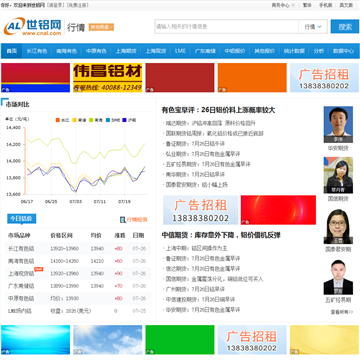Click the blue 搜索 search button
This screenshot has height=360, width=360.
point(345,27)
